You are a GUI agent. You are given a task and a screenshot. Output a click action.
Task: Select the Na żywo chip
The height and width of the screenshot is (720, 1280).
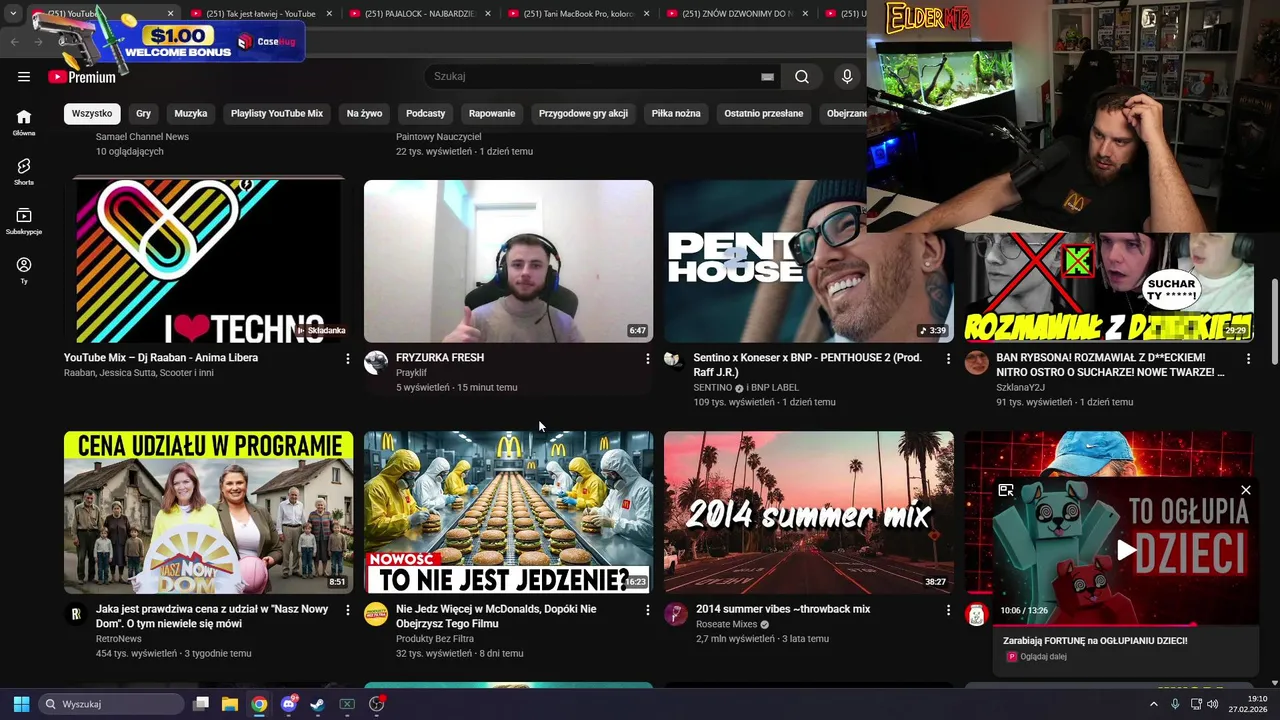click(x=364, y=113)
